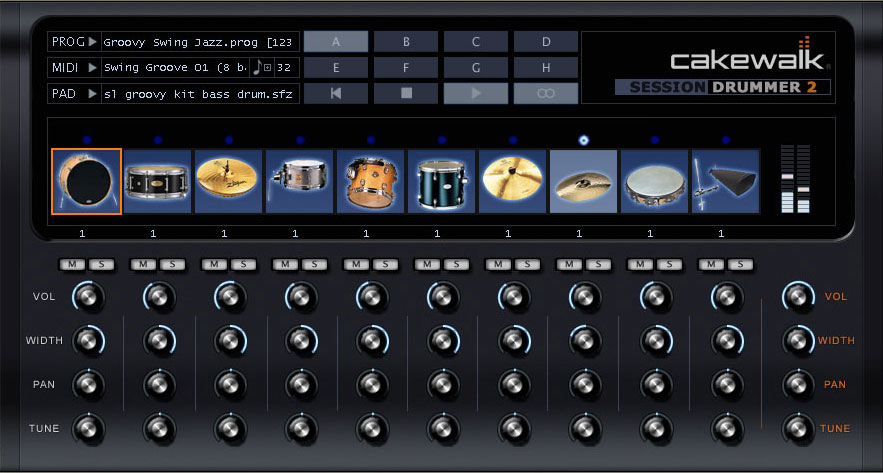Click the black snare drum pad
Screen dimensions: 883x473
[157, 181]
